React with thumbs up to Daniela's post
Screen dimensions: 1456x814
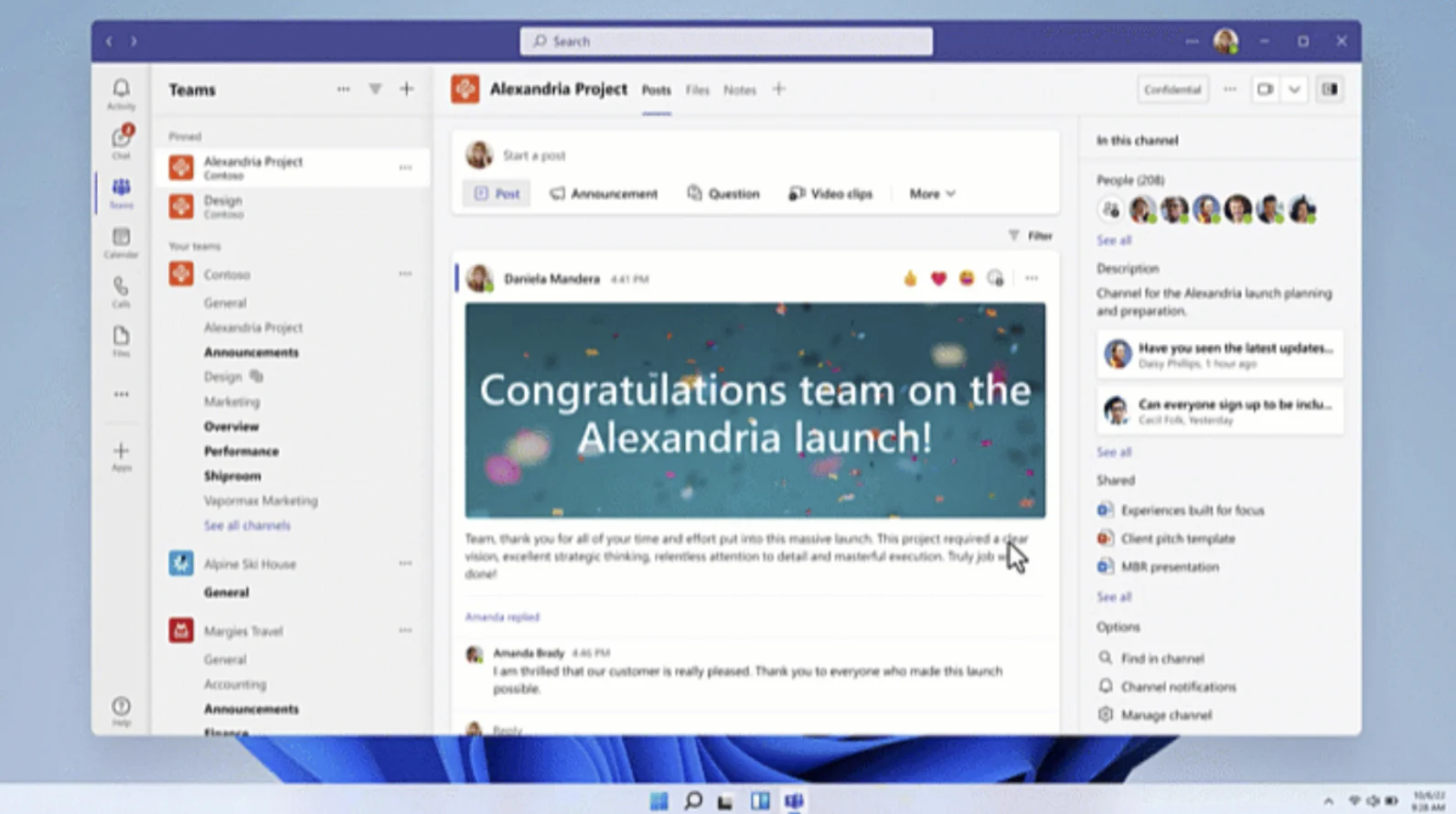[x=910, y=278]
